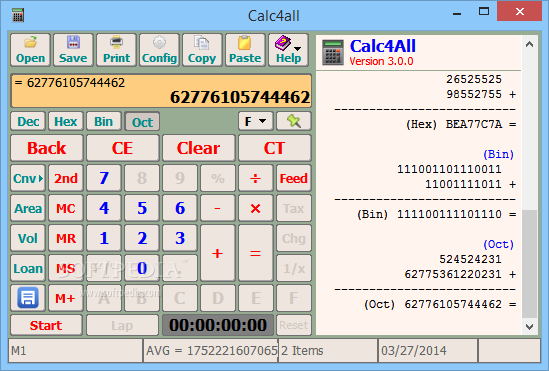The height and width of the screenshot is (371, 549).
Task: Click digit 4 on the keypad
Action: [104, 208]
